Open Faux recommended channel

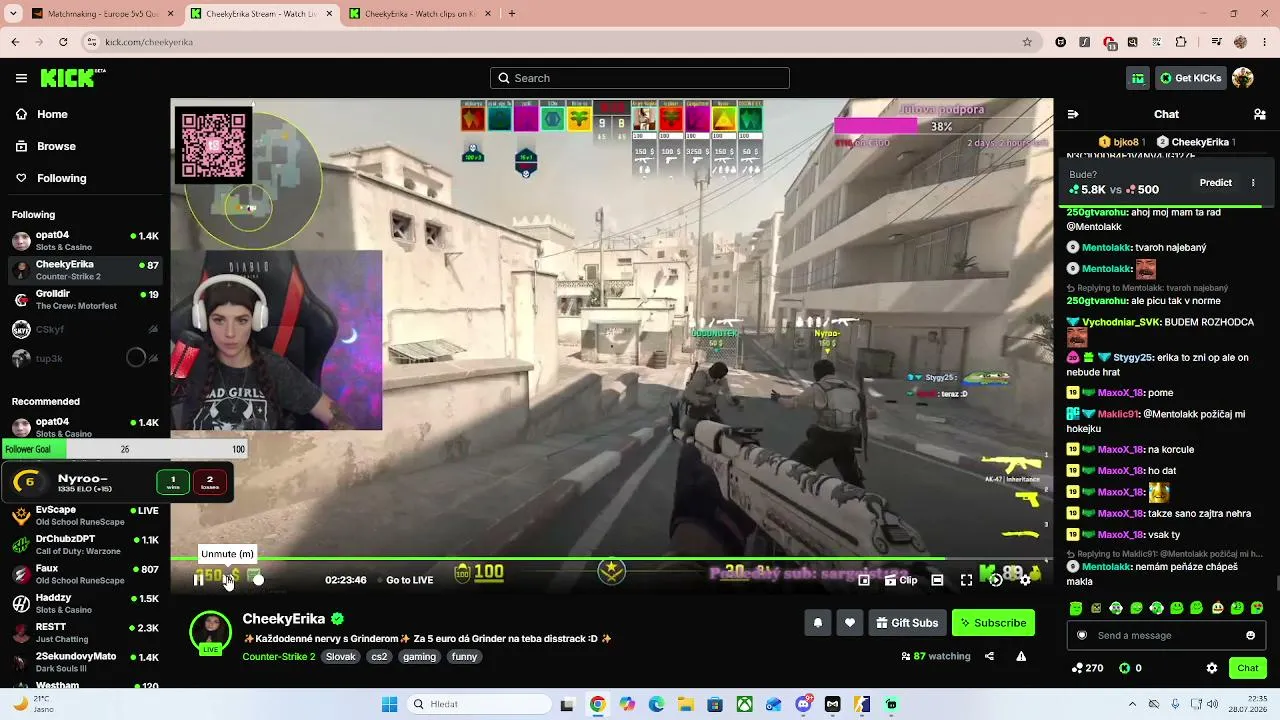[x=85, y=574]
